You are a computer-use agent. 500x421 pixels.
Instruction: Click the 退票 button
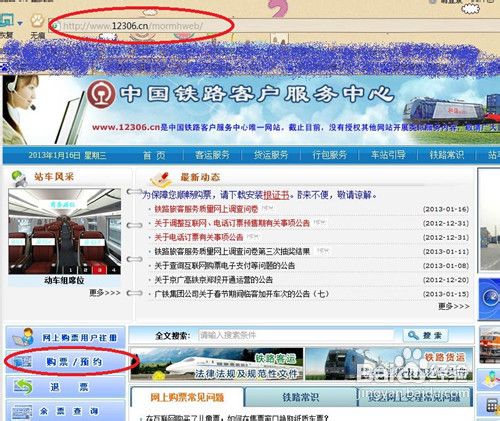[x=65, y=387]
